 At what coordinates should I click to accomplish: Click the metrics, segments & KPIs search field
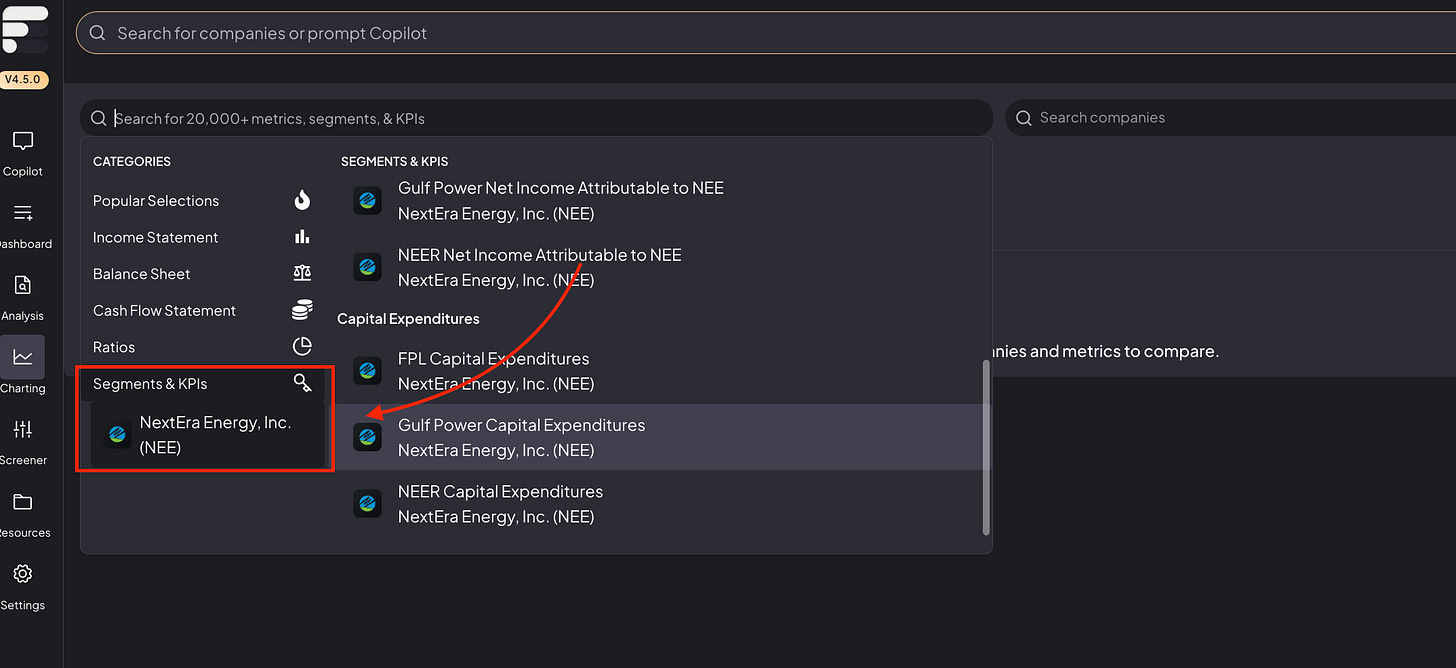(536, 118)
